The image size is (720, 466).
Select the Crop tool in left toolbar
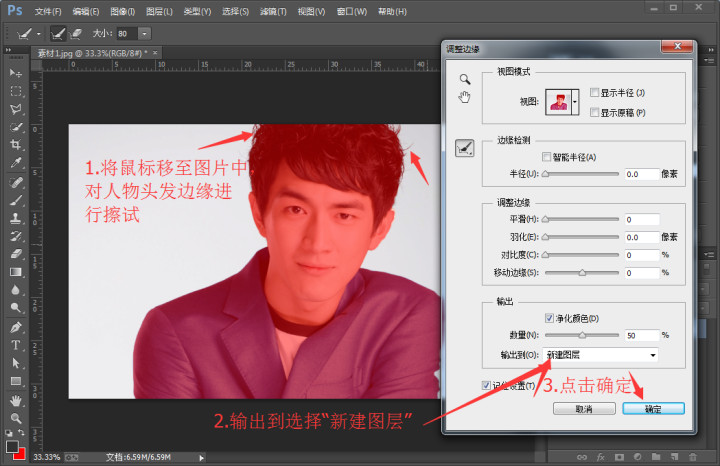tap(16, 144)
